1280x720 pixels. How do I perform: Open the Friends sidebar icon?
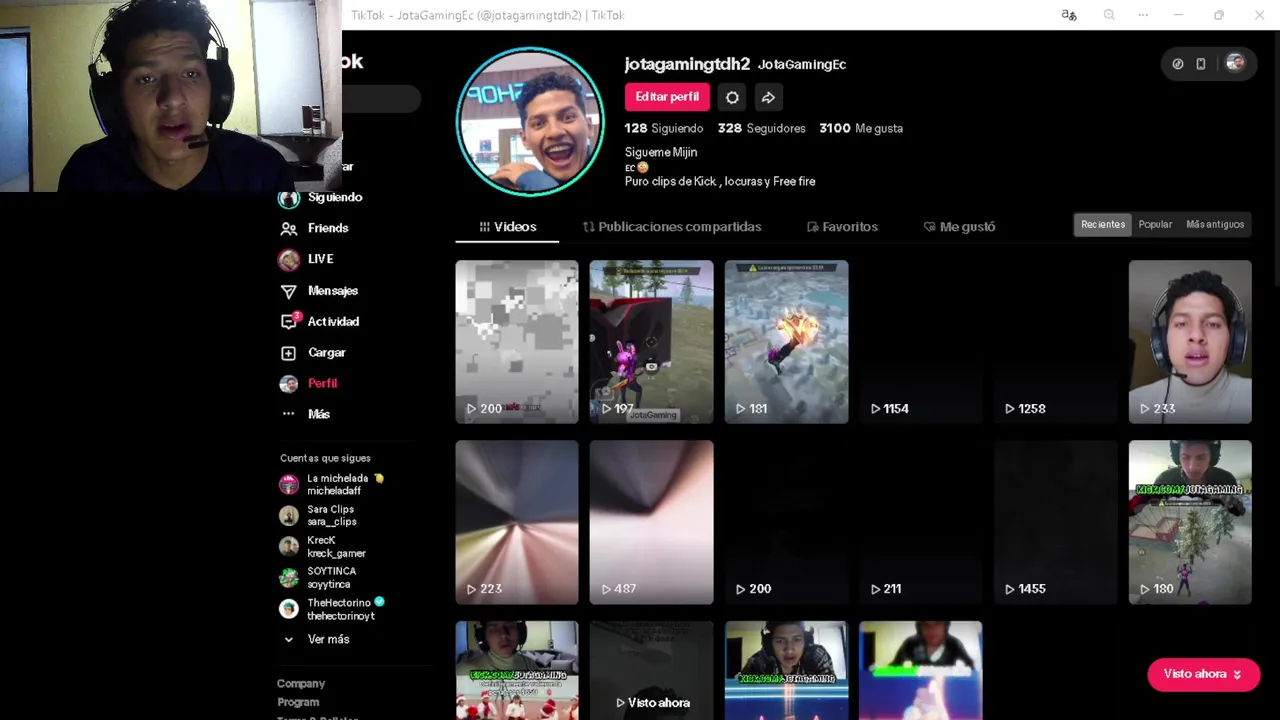click(288, 228)
